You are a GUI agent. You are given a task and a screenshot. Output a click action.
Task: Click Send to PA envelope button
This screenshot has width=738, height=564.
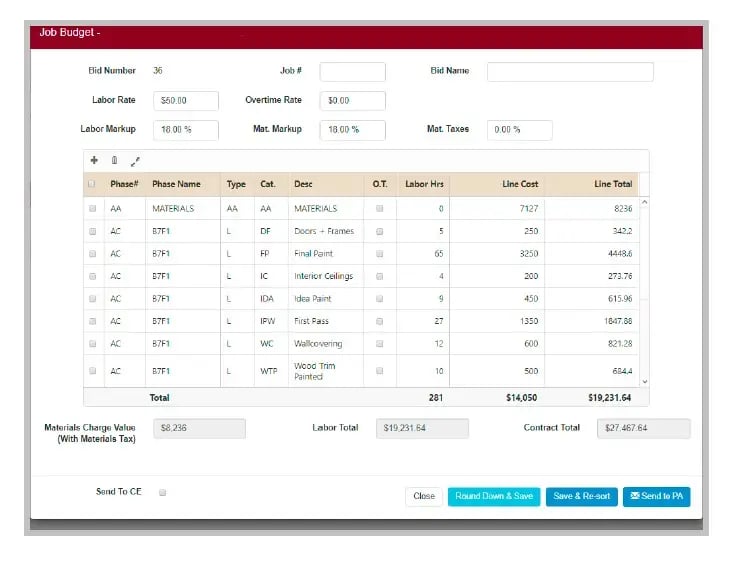(656, 496)
